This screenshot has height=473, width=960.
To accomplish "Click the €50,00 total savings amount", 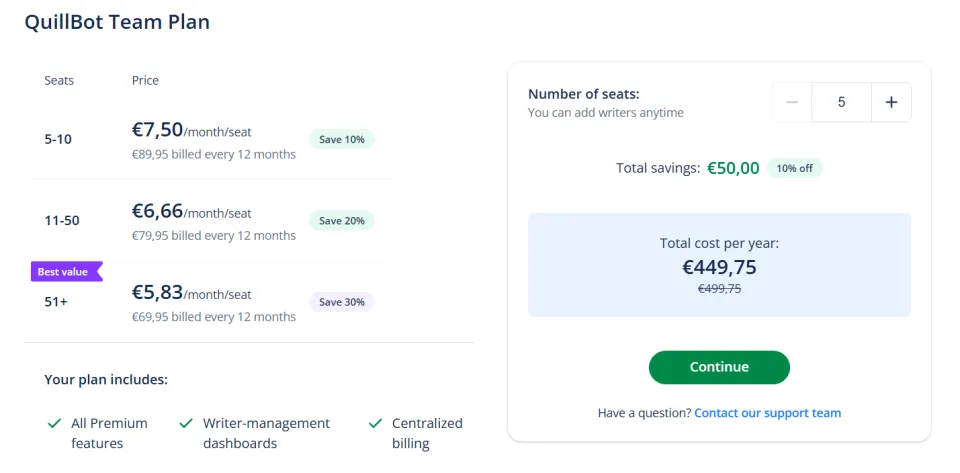I will pos(733,168).
